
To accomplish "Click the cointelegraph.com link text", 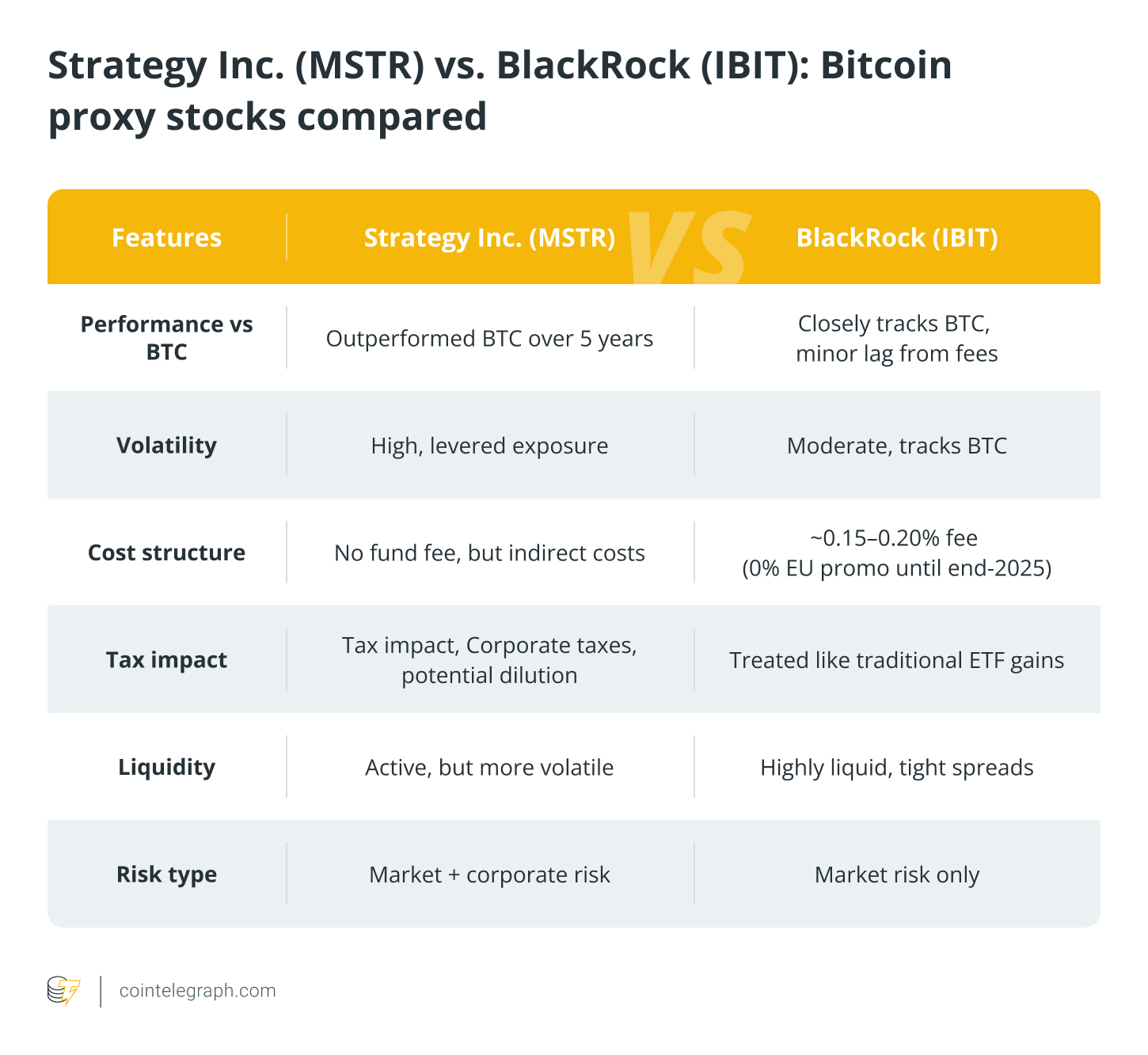I will [x=197, y=991].
